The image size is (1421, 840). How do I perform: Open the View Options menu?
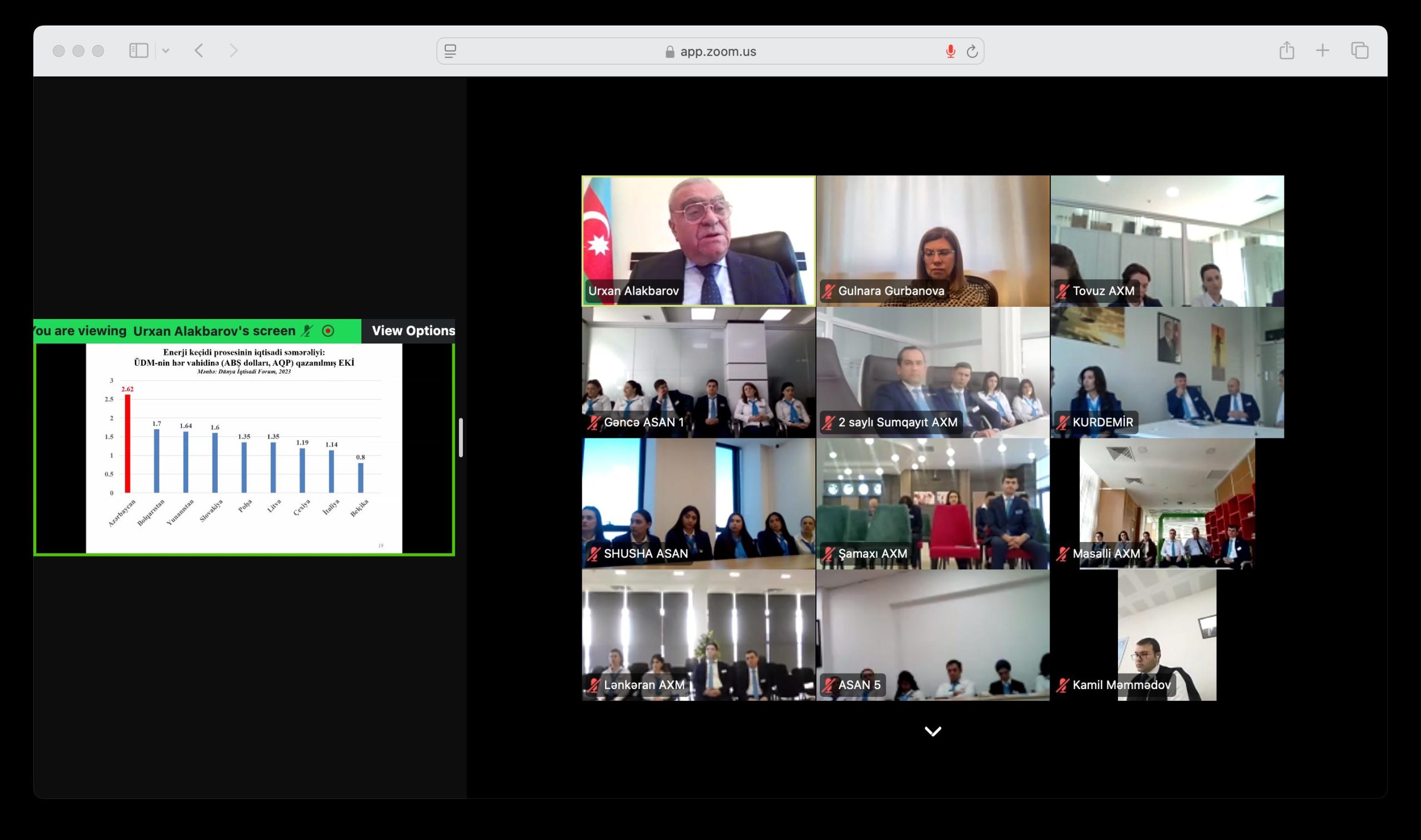click(413, 331)
